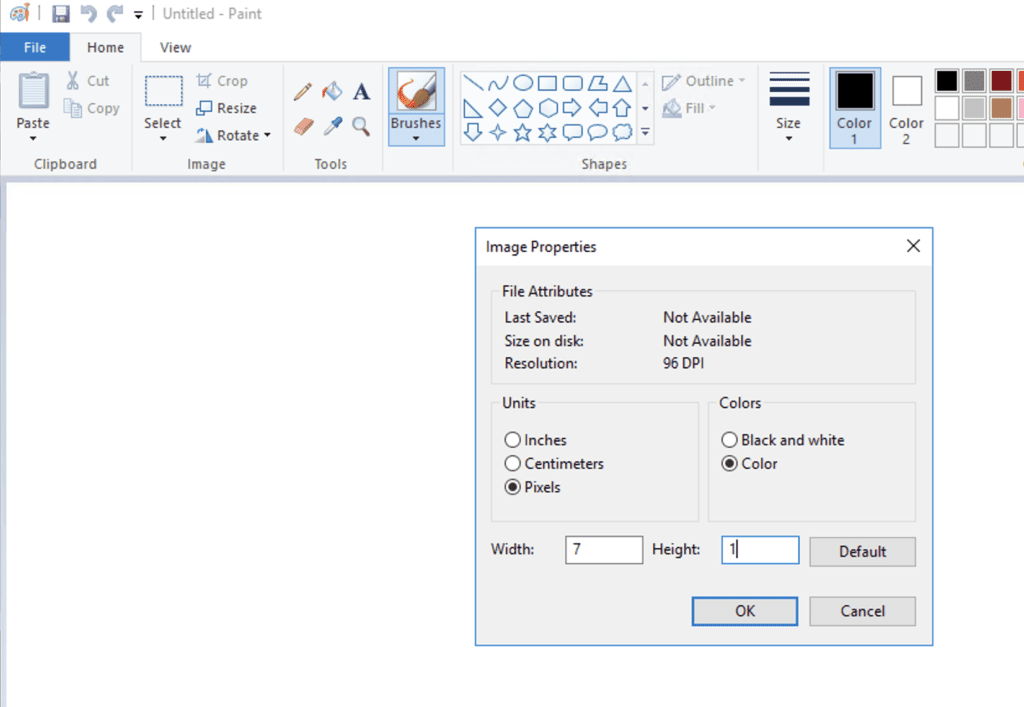The width and height of the screenshot is (1024, 707).
Task: Click inside the Width input field
Action: [604, 549]
